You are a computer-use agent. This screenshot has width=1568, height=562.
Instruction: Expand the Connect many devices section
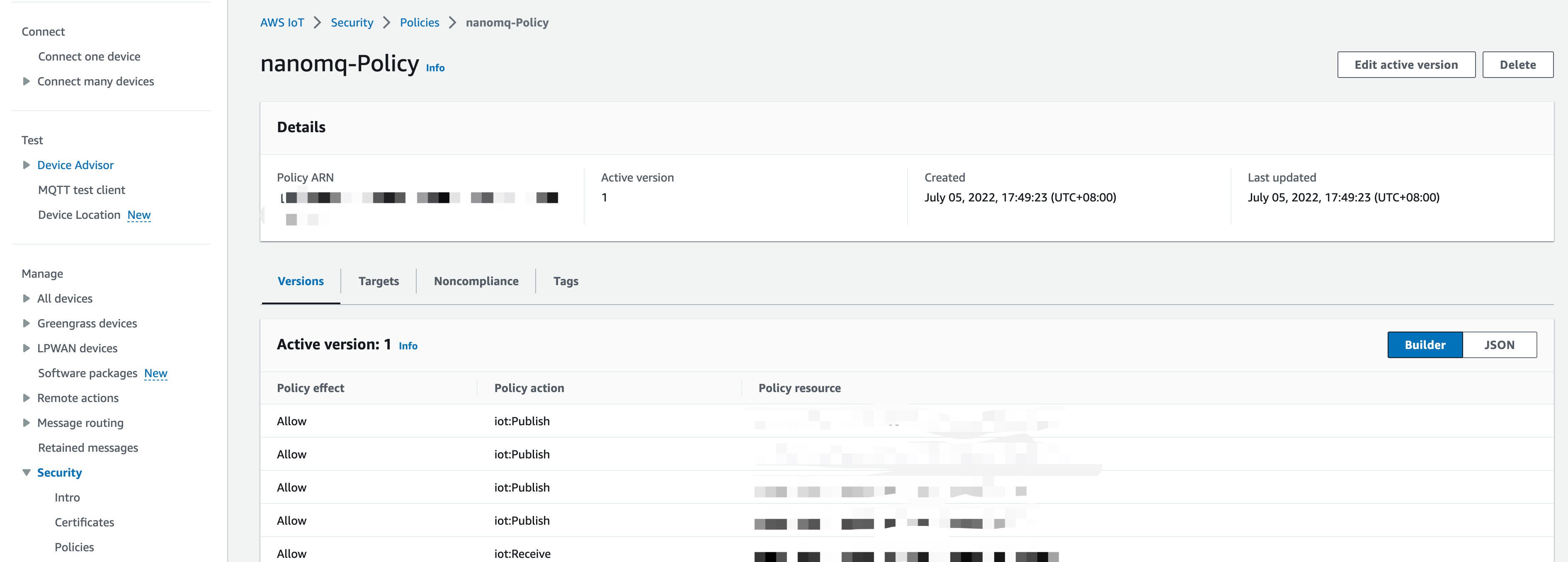pos(26,81)
